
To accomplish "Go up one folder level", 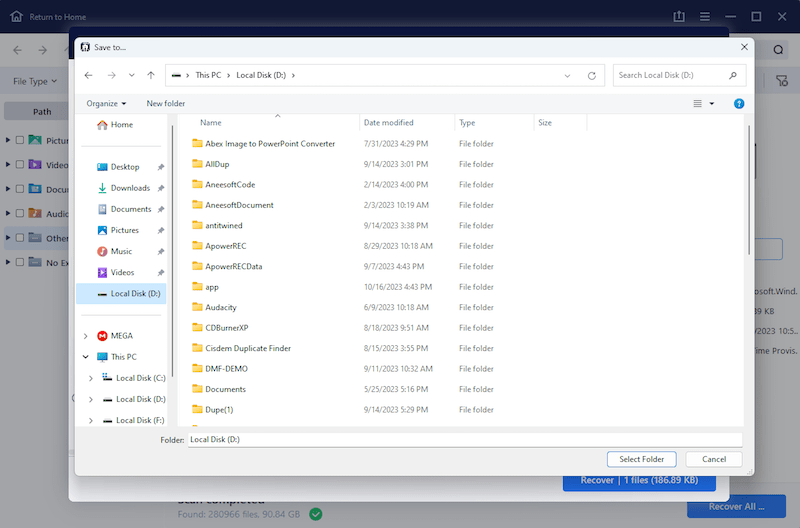I will [151, 76].
